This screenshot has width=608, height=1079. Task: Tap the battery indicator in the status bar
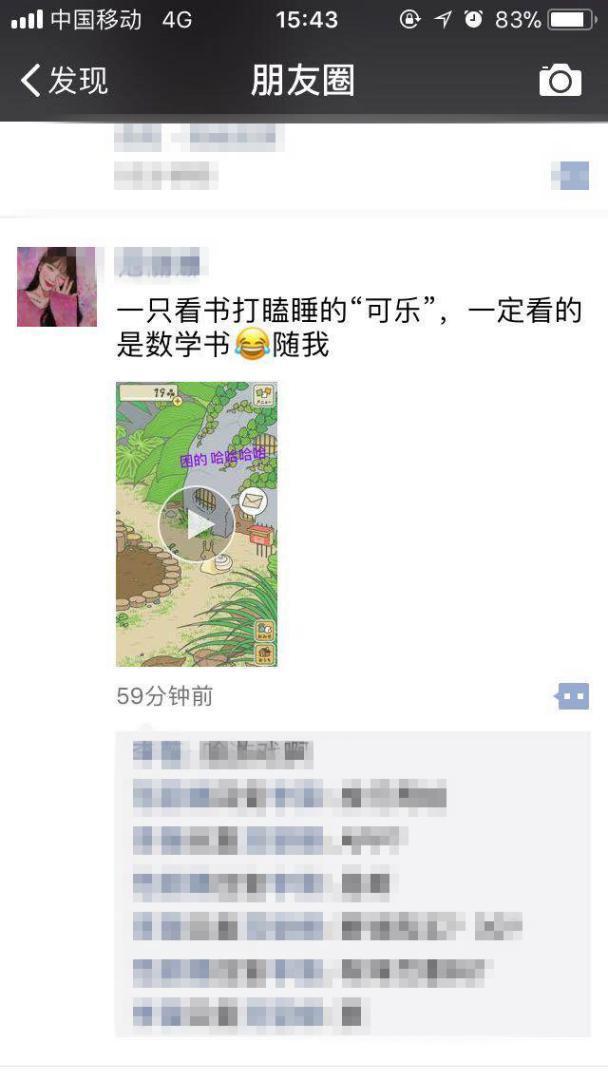coord(571,19)
